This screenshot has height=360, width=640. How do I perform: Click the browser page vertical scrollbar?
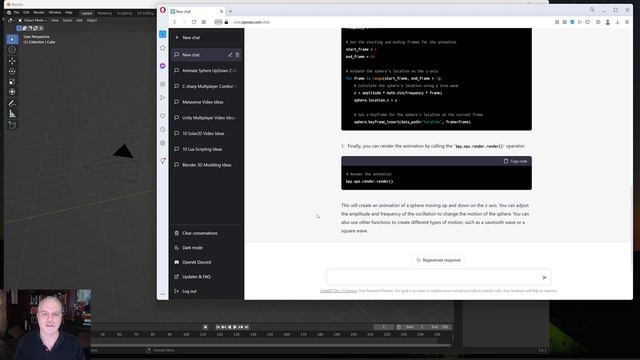tap(631, 212)
